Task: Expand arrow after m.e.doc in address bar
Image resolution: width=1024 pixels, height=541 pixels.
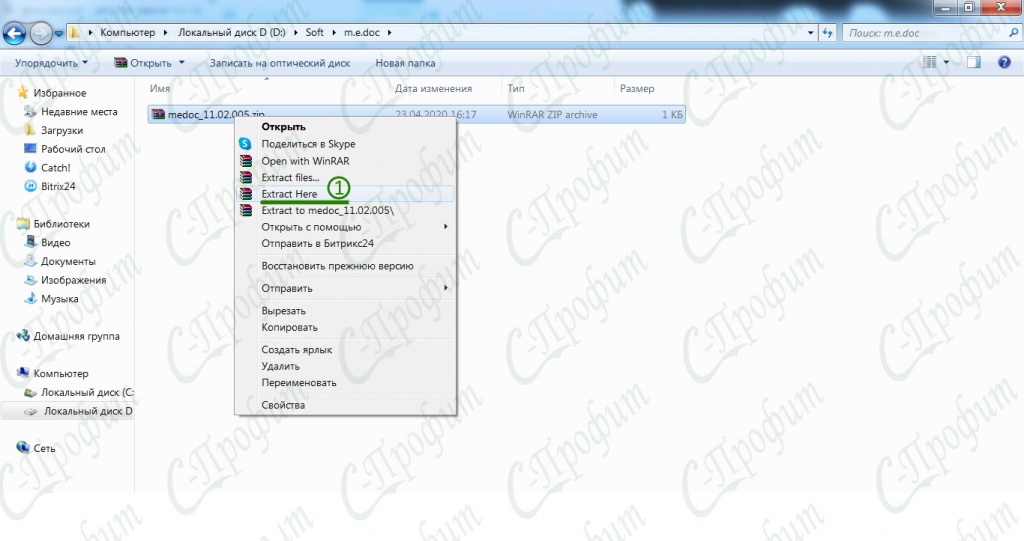Action: pos(389,32)
